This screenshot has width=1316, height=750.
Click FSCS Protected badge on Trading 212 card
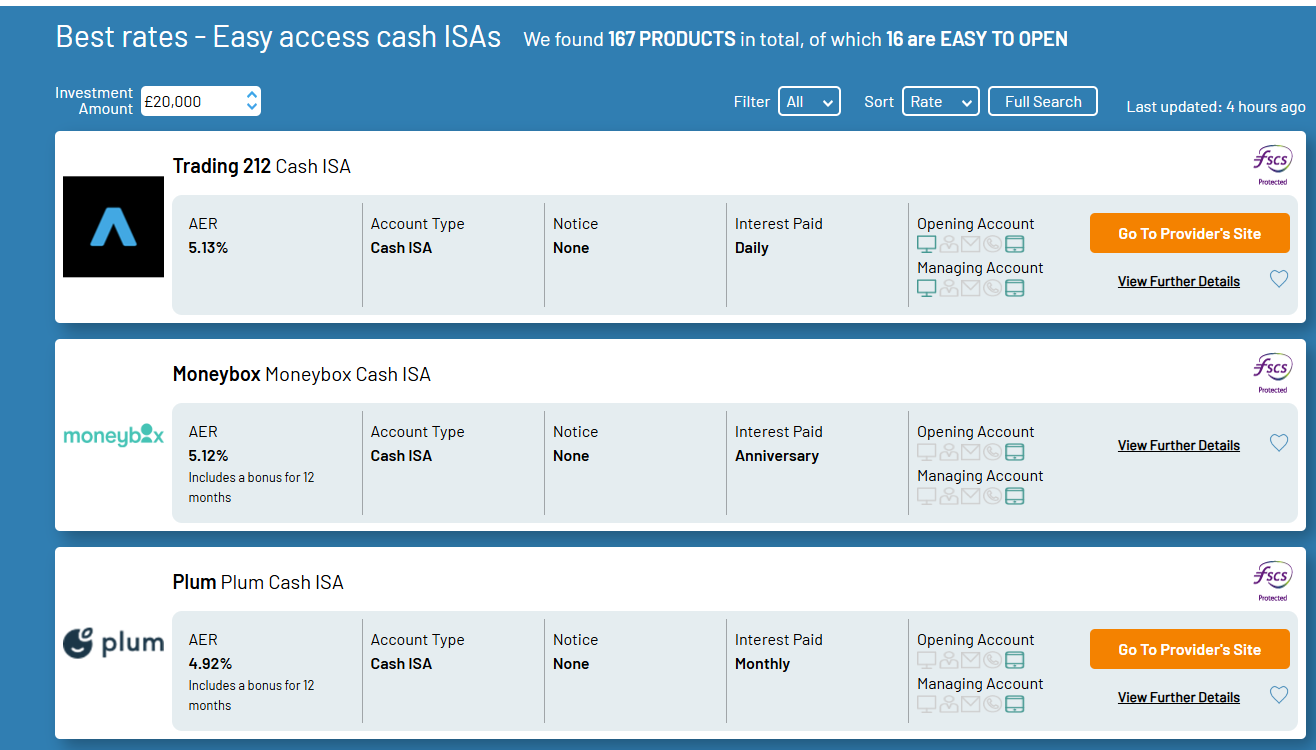(1272, 166)
